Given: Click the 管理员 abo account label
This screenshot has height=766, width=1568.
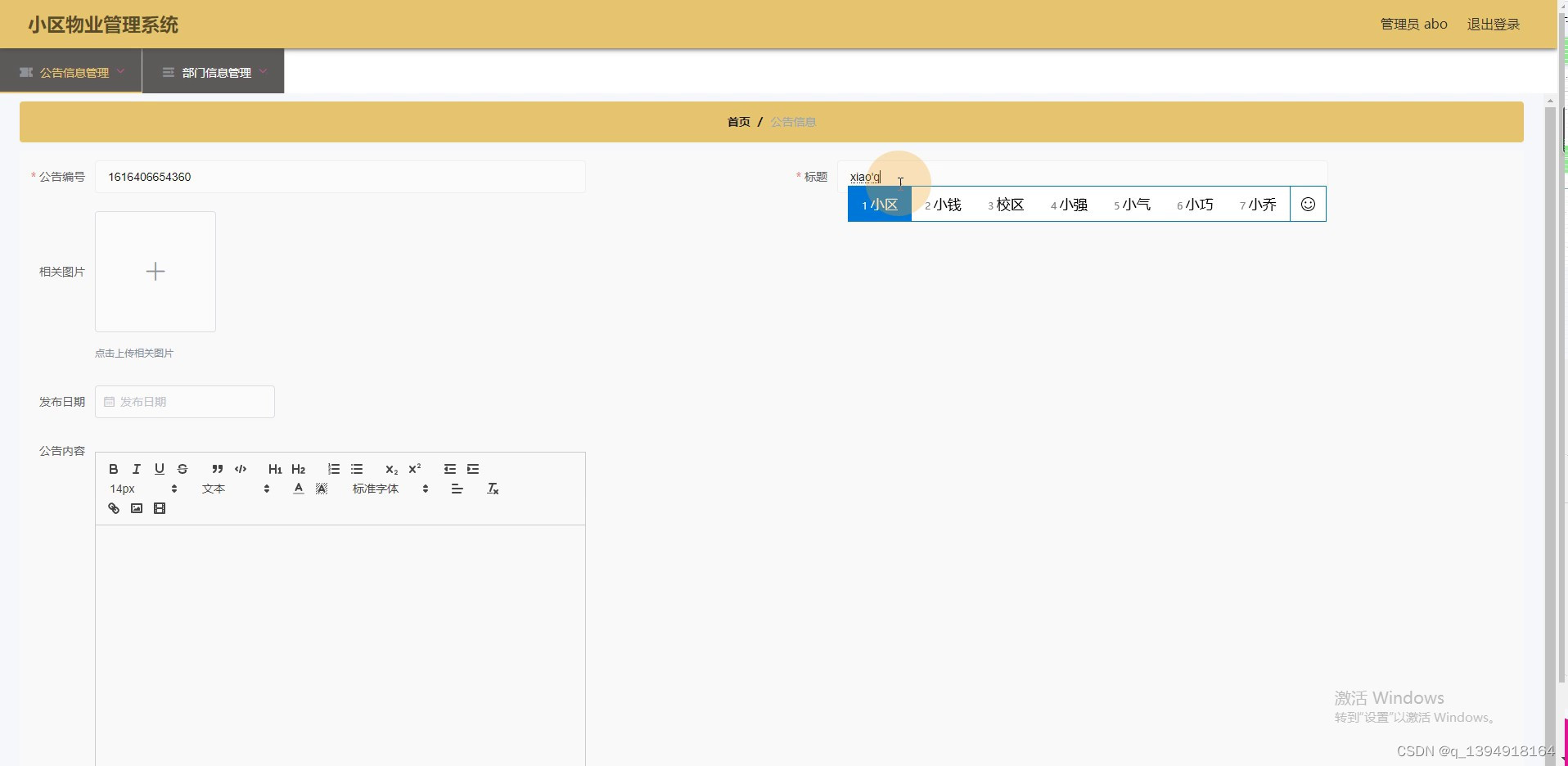Looking at the screenshot, I should (1413, 25).
